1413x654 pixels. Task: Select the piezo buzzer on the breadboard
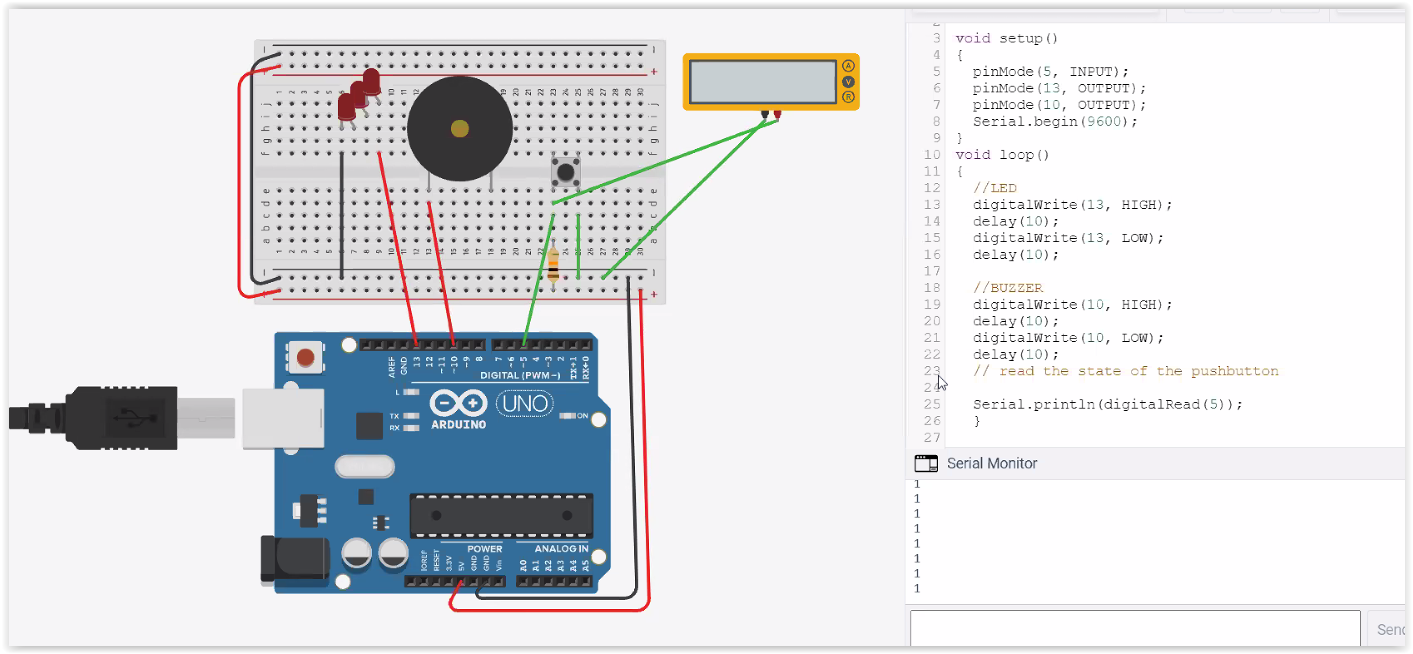coord(460,126)
